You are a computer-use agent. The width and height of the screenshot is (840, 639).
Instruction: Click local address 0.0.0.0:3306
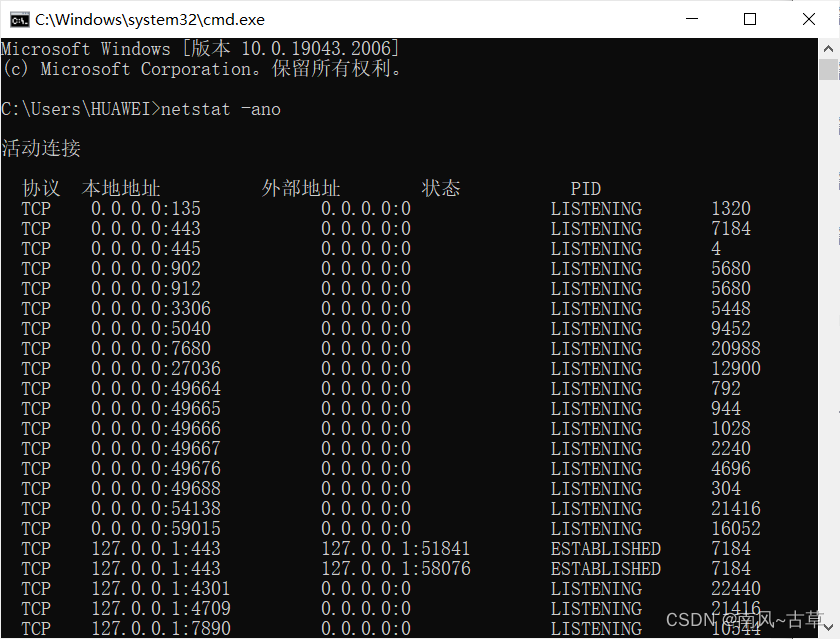point(151,309)
